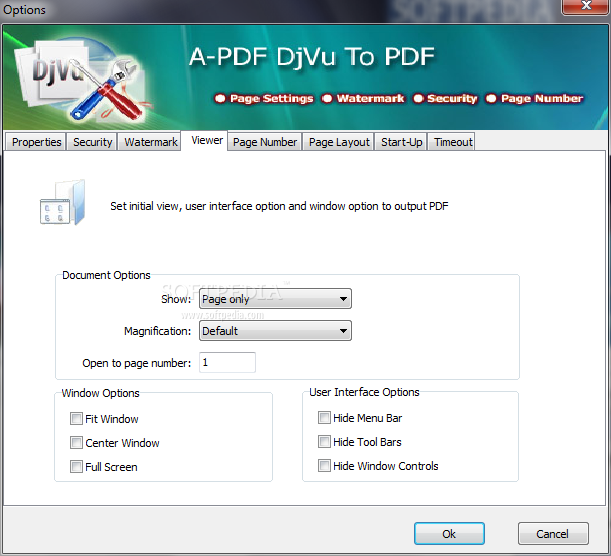Screen dimensions: 611x556
Task: Click the 'Open to page number:' label
Action: click(136, 363)
